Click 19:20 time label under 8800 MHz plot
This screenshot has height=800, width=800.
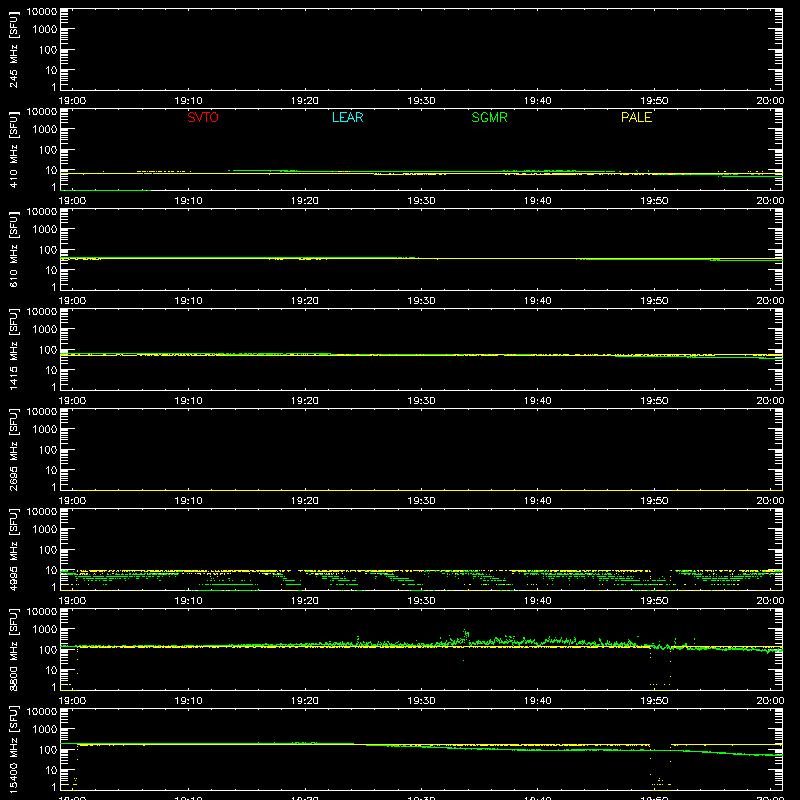point(305,701)
